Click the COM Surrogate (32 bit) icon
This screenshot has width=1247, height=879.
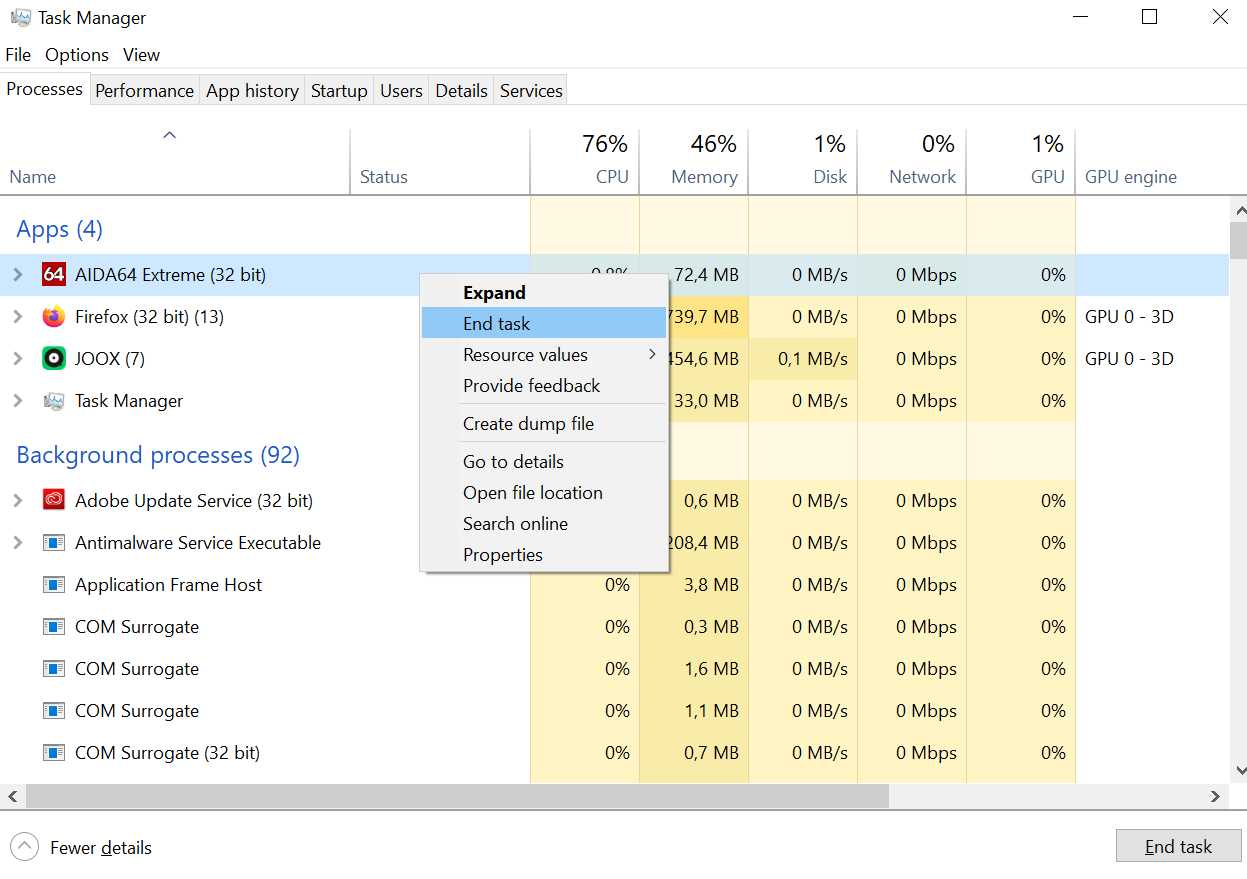click(54, 753)
